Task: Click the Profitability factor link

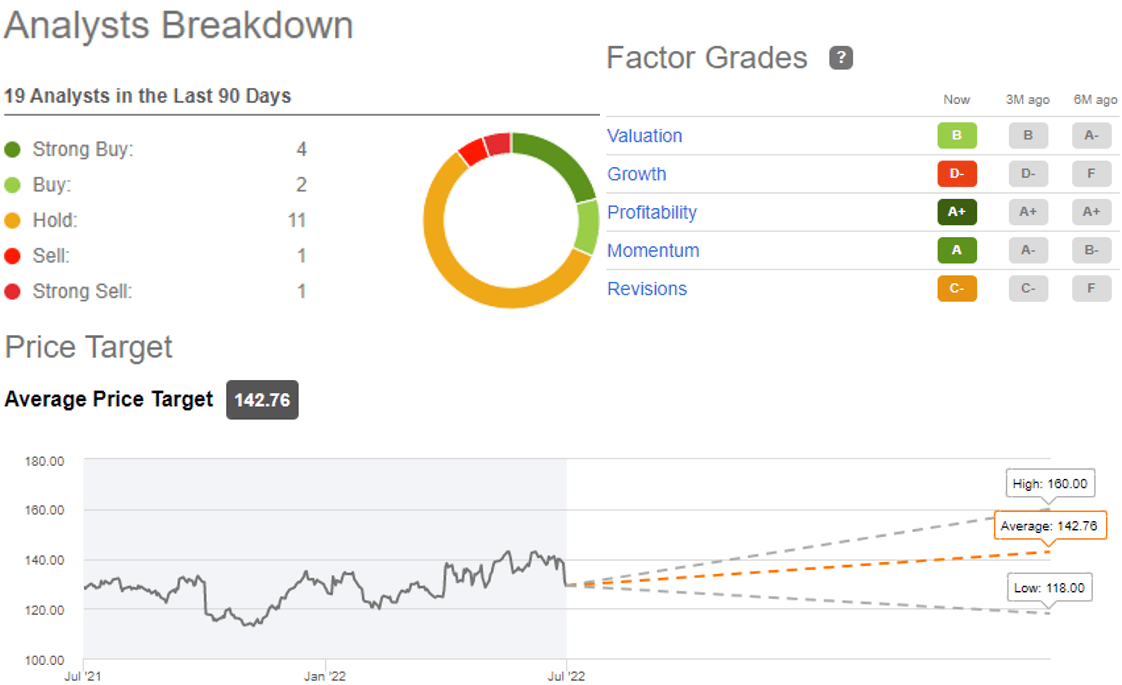Action: coord(652,212)
